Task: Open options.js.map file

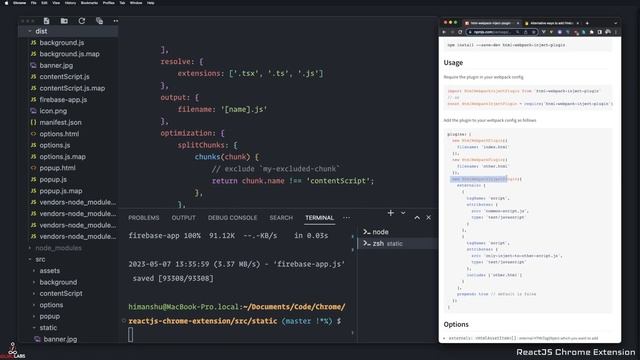Action: point(68,157)
